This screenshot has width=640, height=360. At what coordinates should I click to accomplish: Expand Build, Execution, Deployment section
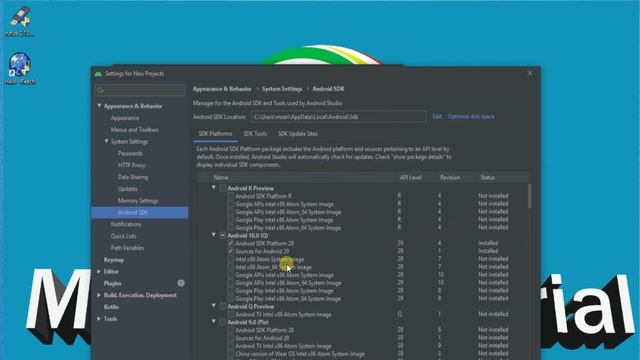(x=99, y=295)
